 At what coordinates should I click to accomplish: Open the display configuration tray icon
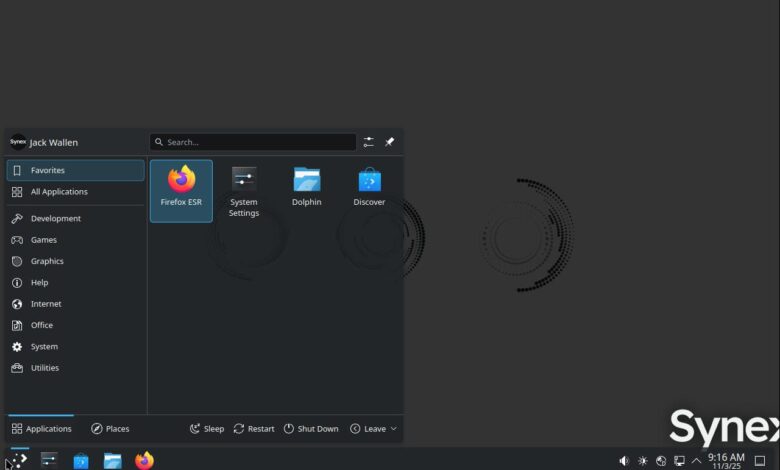pos(680,461)
